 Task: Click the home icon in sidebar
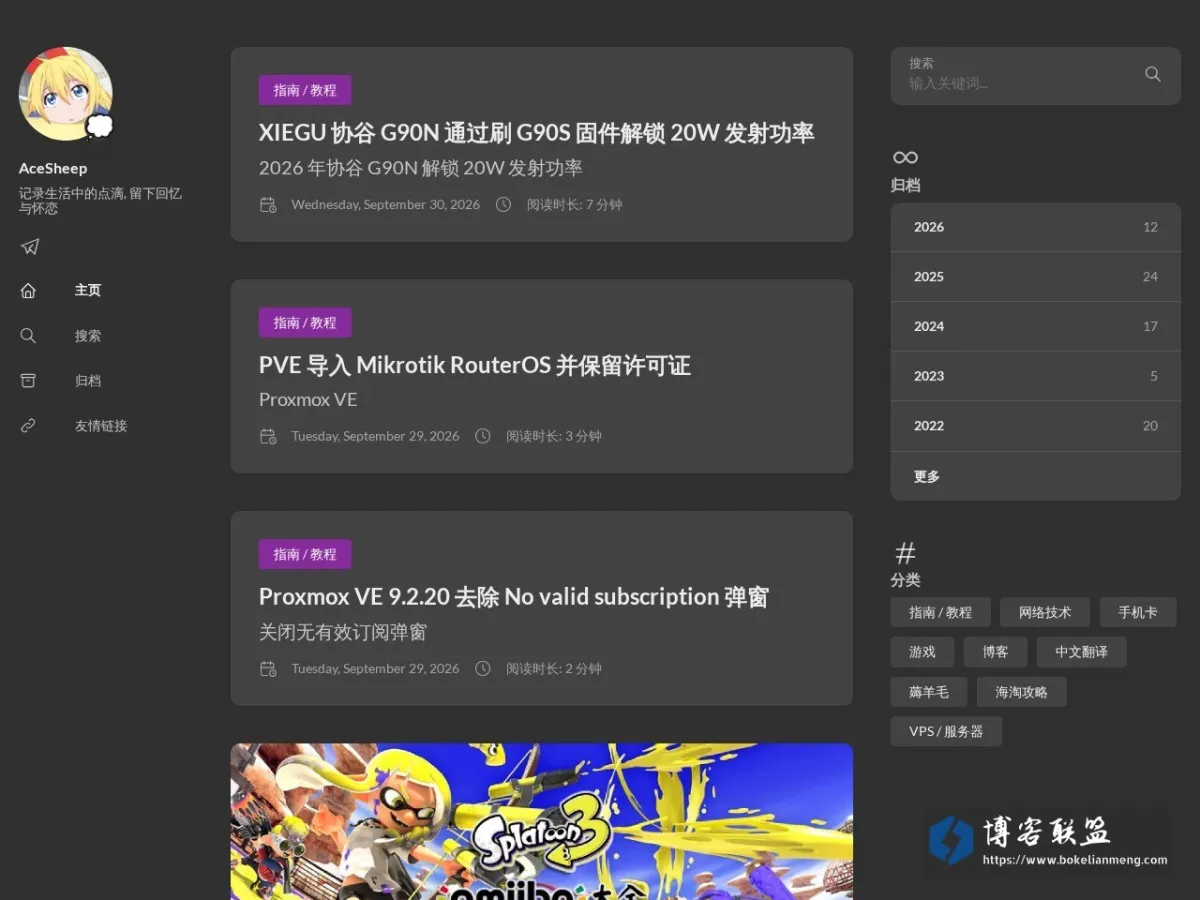click(x=28, y=290)
